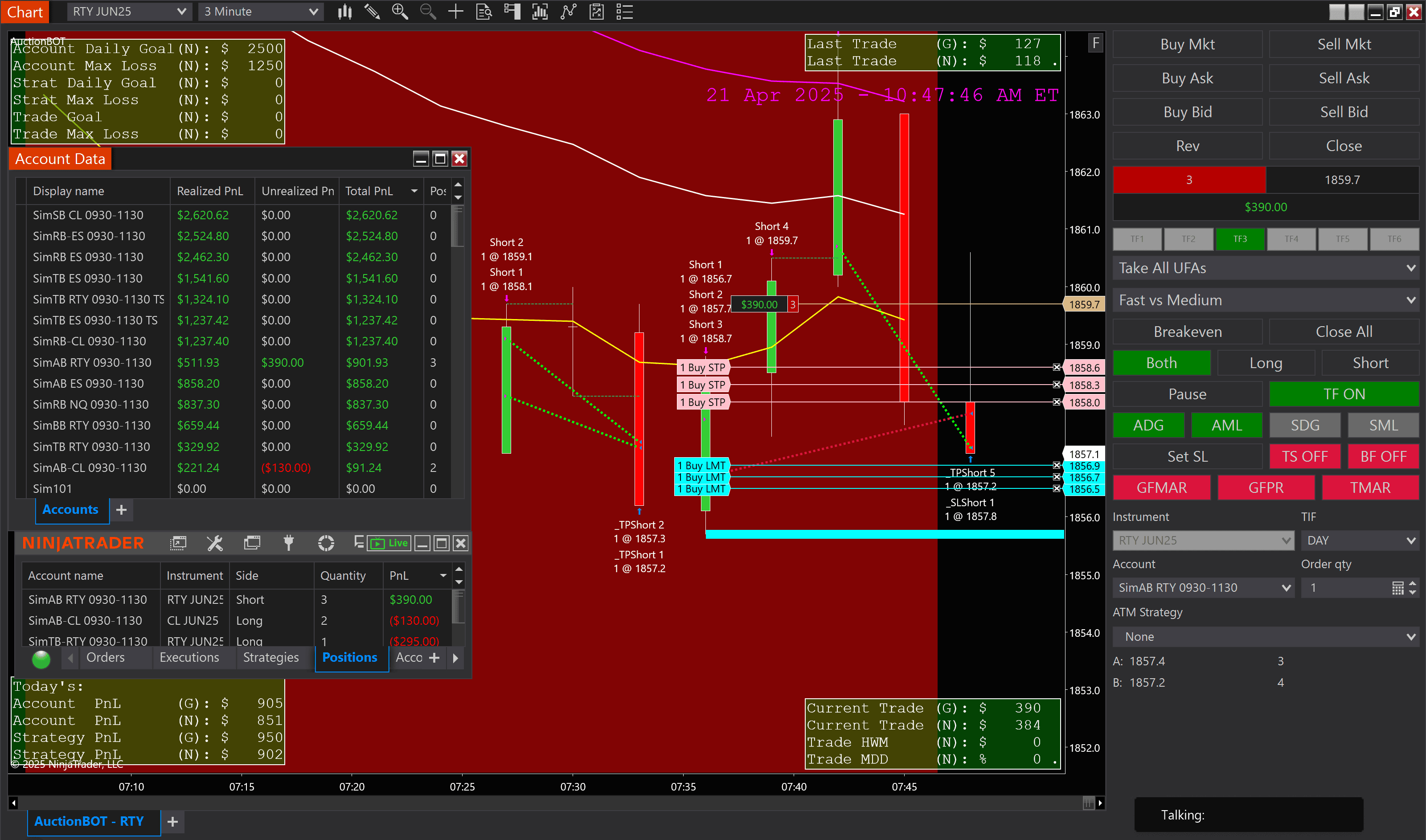Open the ATM Strategy None dropdown
The image size is (1426, 840).
[1266, 636]
